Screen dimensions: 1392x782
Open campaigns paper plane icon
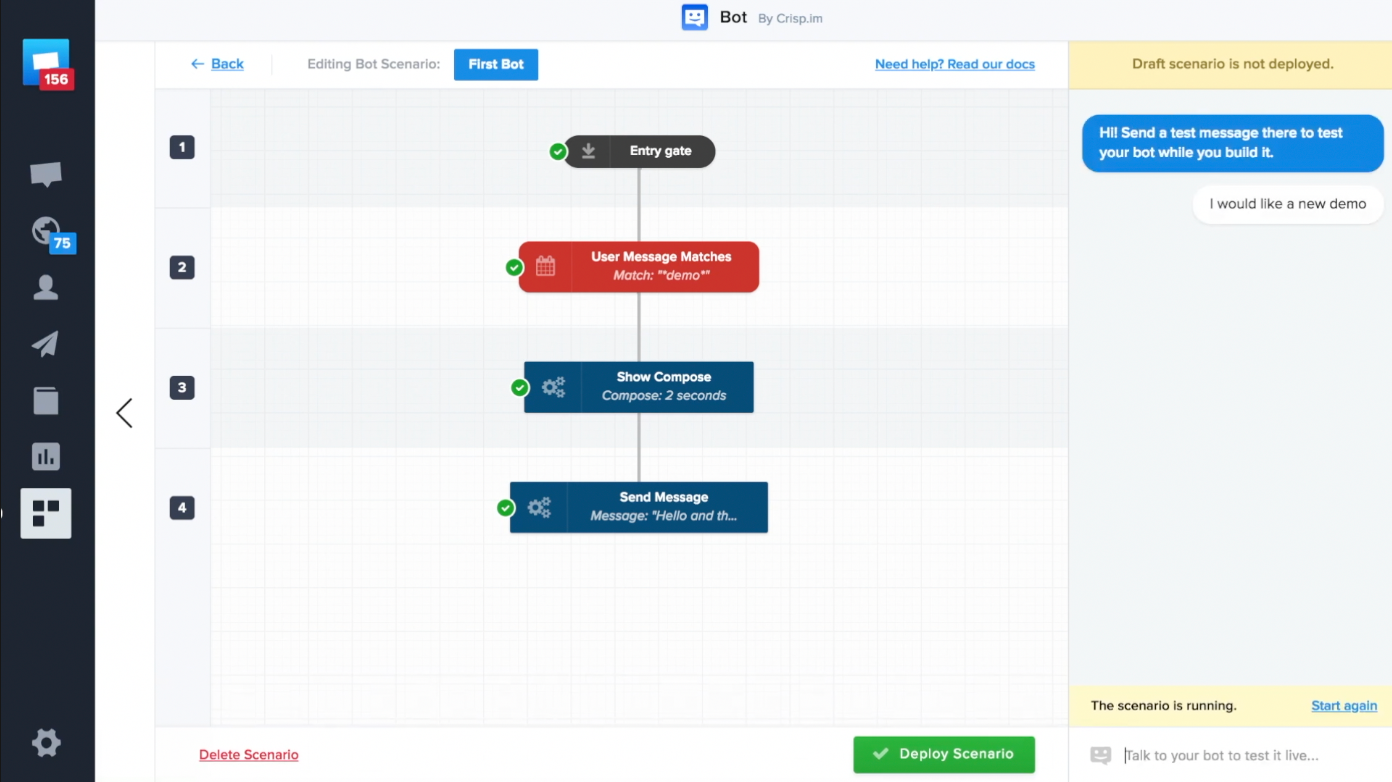click(x=46, y=344)
